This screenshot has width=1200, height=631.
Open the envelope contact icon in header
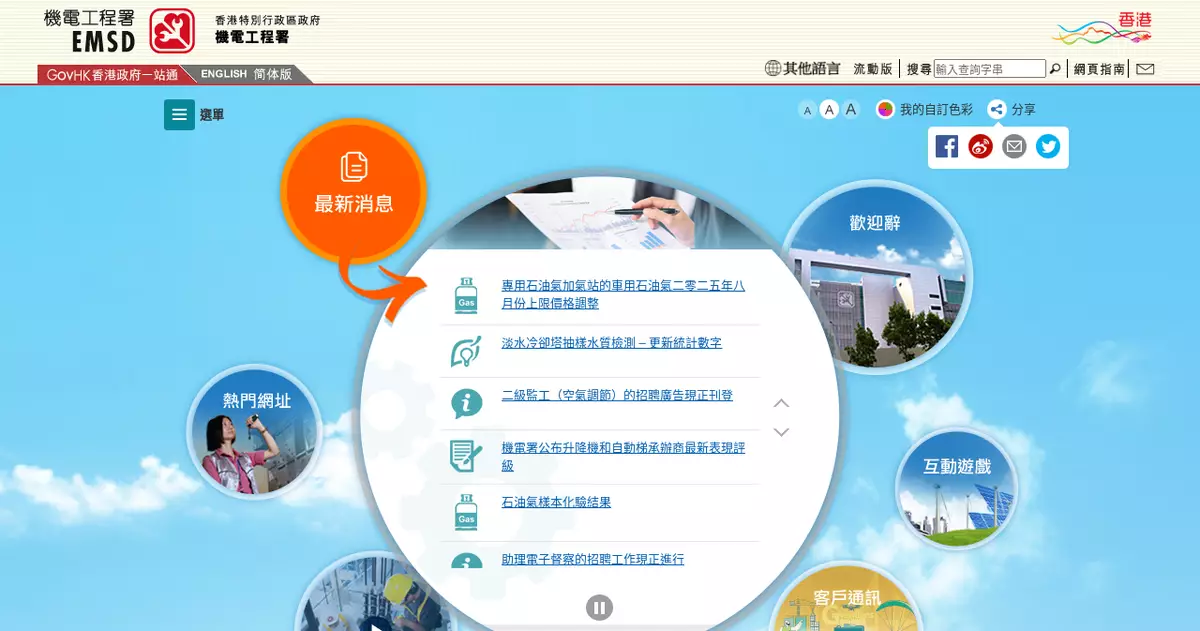tap(1145, 69)
